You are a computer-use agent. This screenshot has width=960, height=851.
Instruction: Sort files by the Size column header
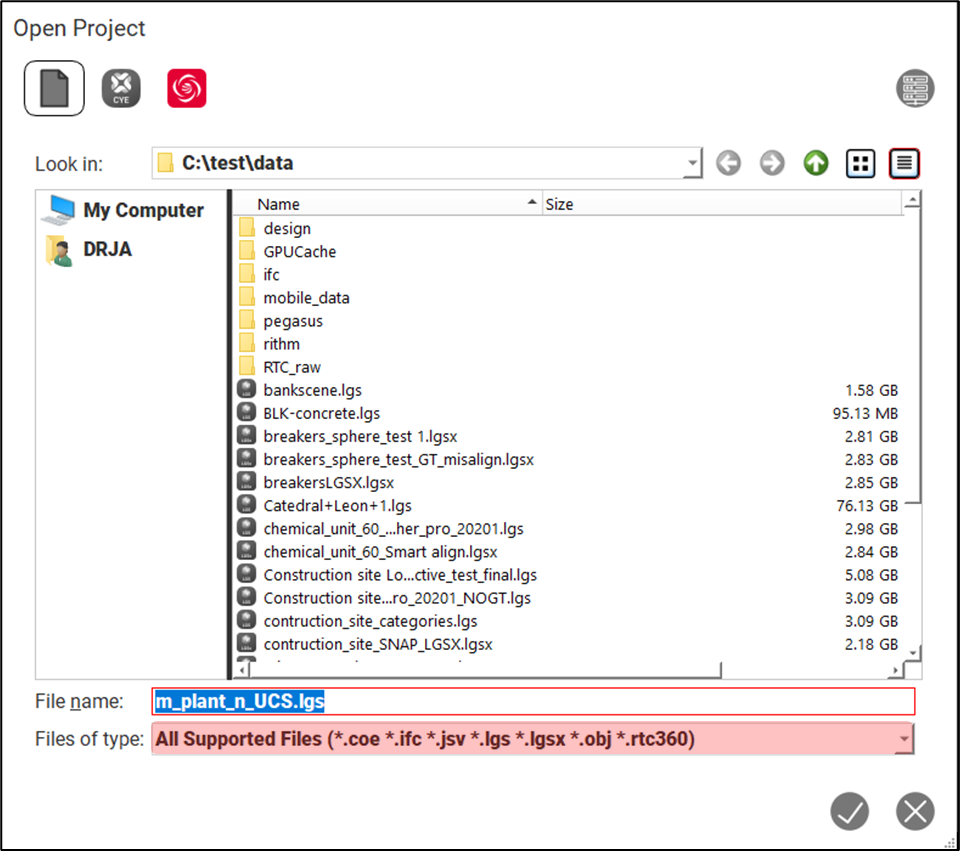(x=720, y=204)
